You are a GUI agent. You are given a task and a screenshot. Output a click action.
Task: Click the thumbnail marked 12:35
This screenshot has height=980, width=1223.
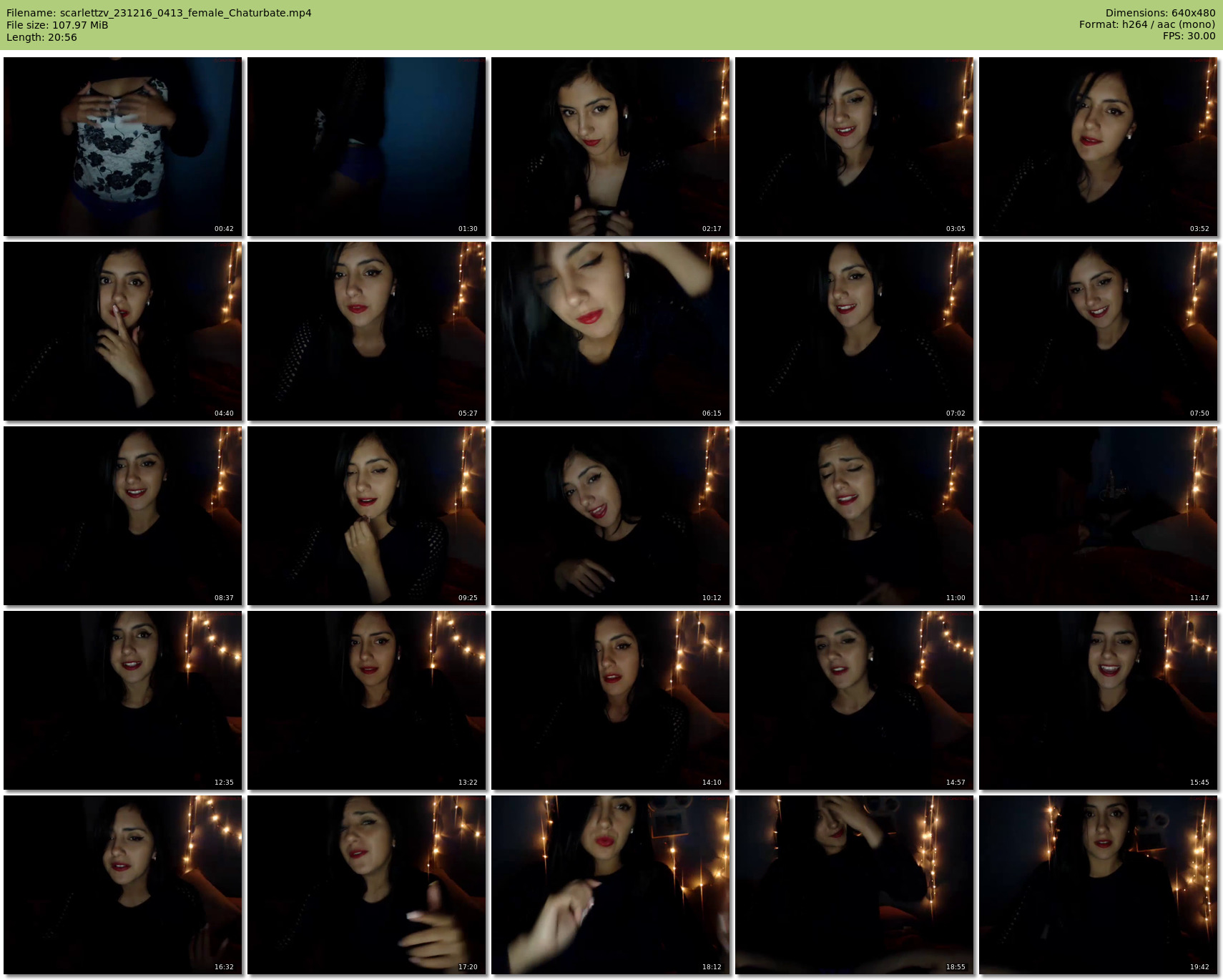122,700
